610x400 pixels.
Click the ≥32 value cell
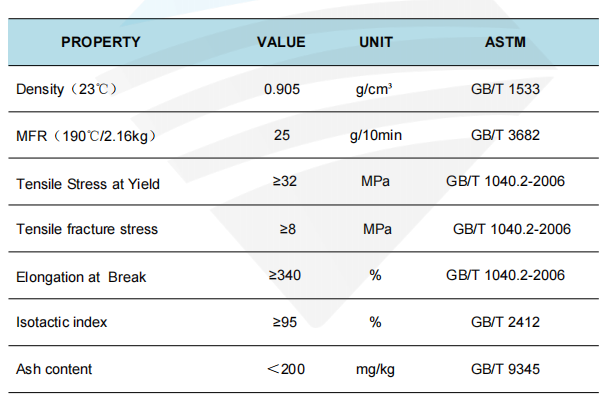pyautogui.click(x=285, y=181)
